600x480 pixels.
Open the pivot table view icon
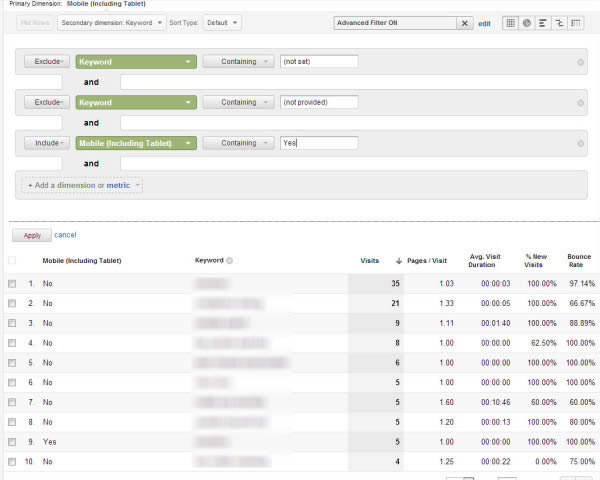tap(576, 22)
